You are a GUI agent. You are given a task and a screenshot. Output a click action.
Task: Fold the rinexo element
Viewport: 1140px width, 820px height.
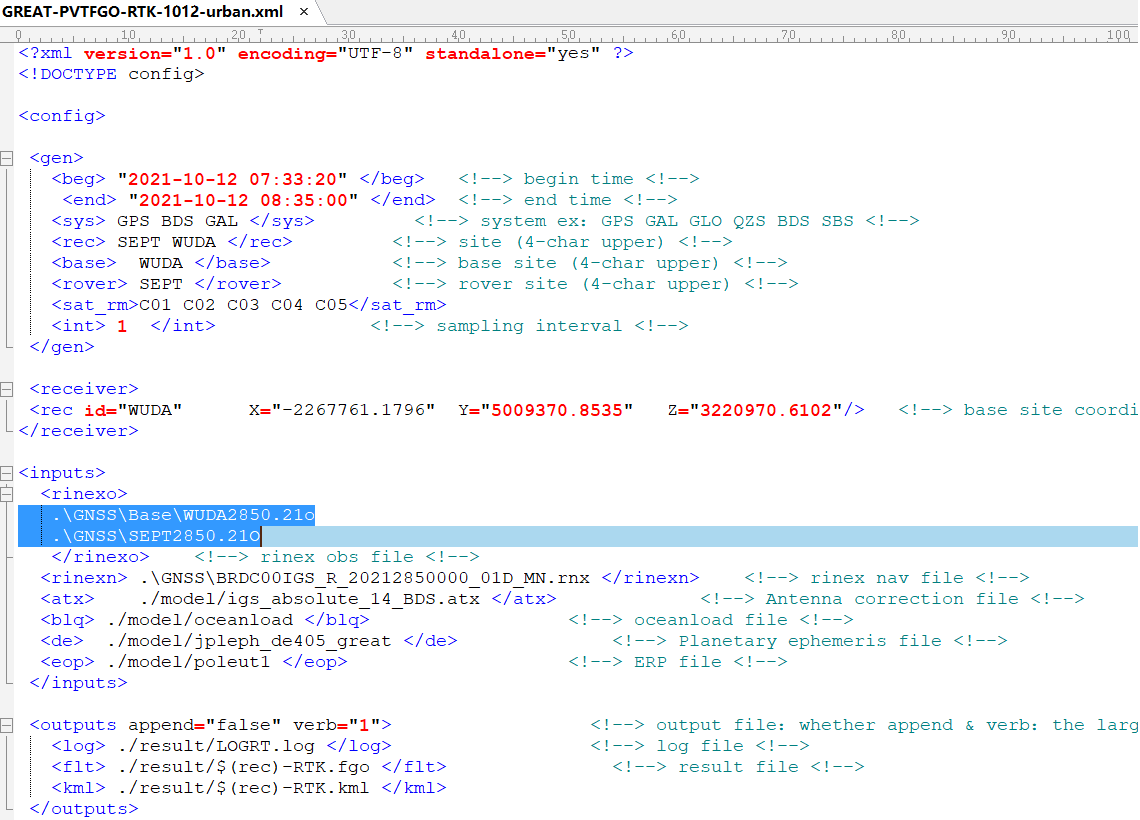(8, 494)
